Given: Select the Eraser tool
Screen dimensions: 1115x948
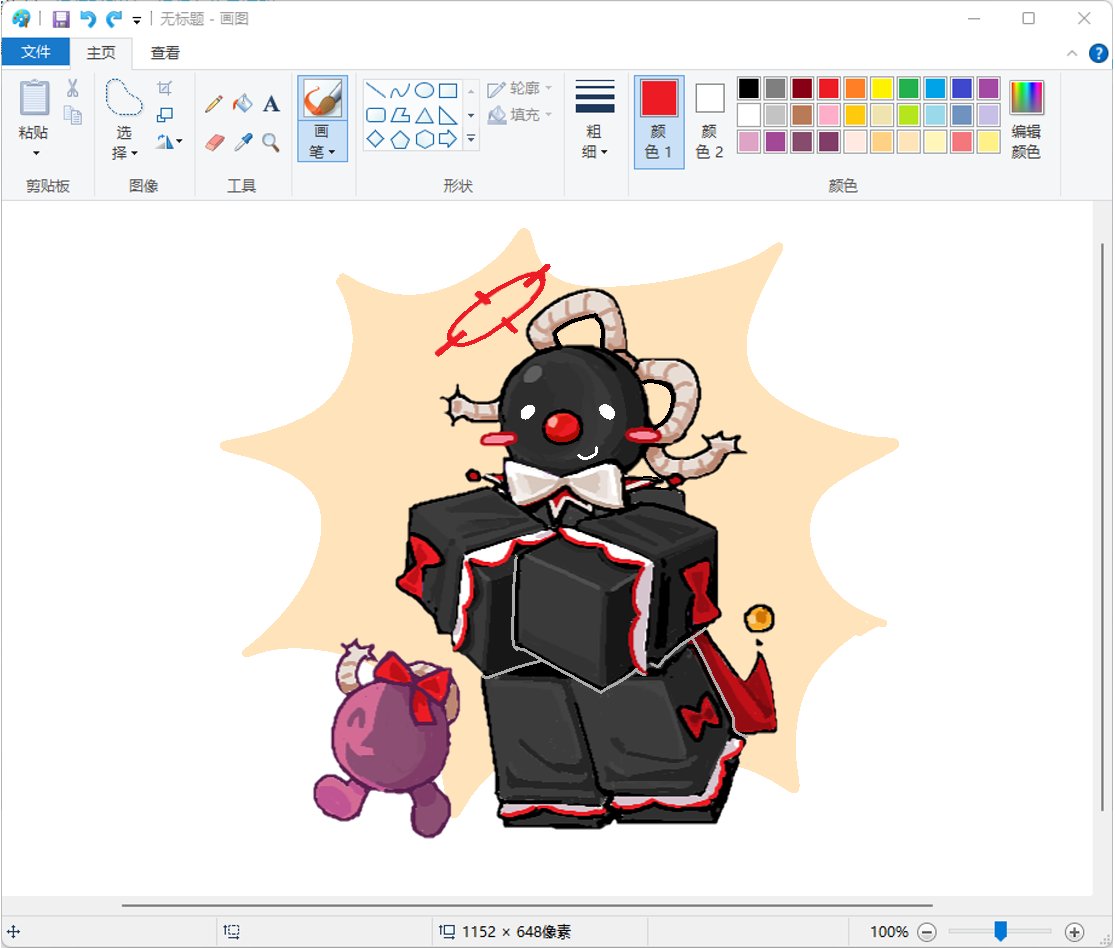Looking at the screenshot, I should tap(214, 142).
